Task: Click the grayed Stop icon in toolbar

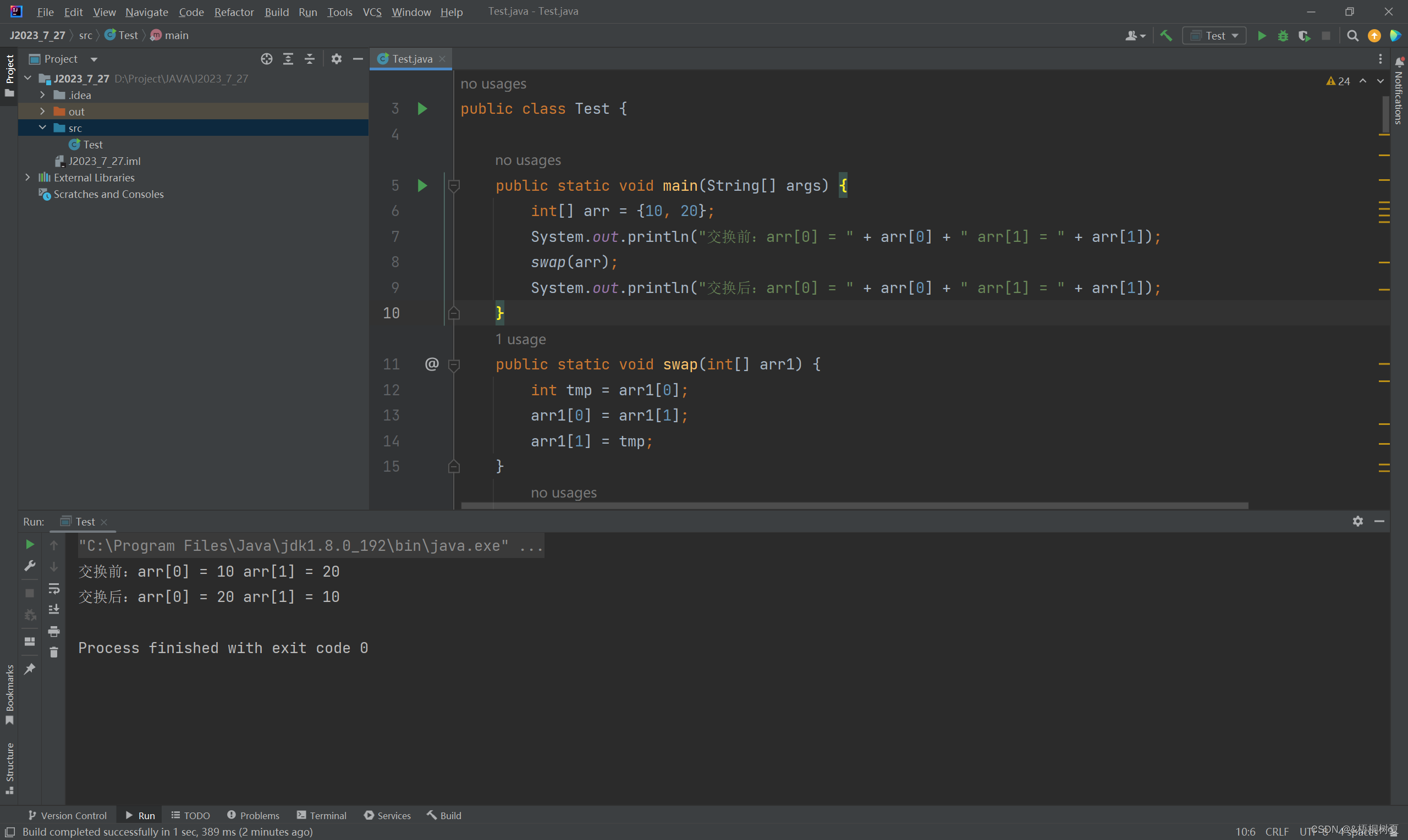Action: 1326,36
